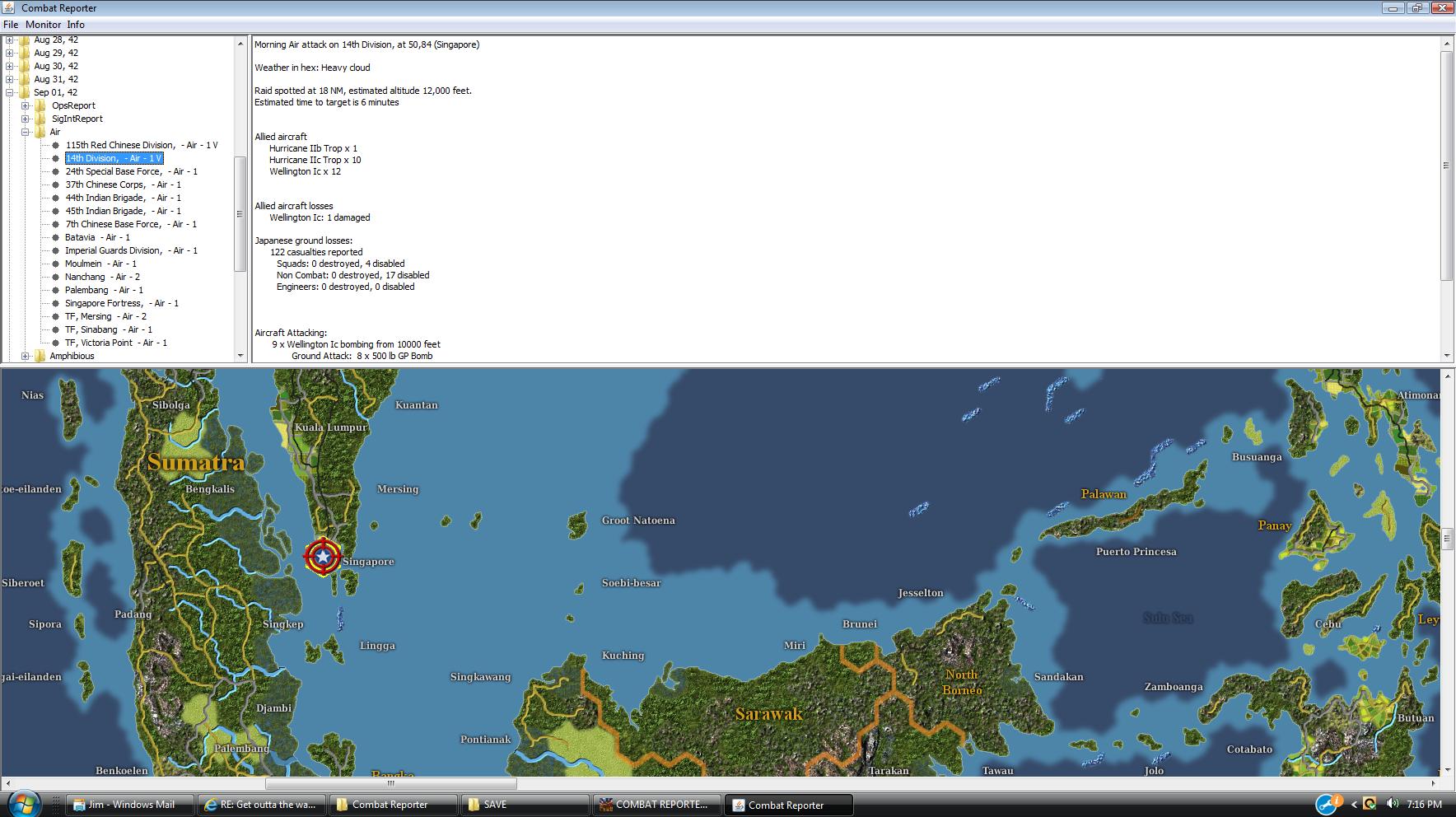Click the map horizontal scrollbar thumb
This screenshot has width=1456, height=817.
pos(391,783)
